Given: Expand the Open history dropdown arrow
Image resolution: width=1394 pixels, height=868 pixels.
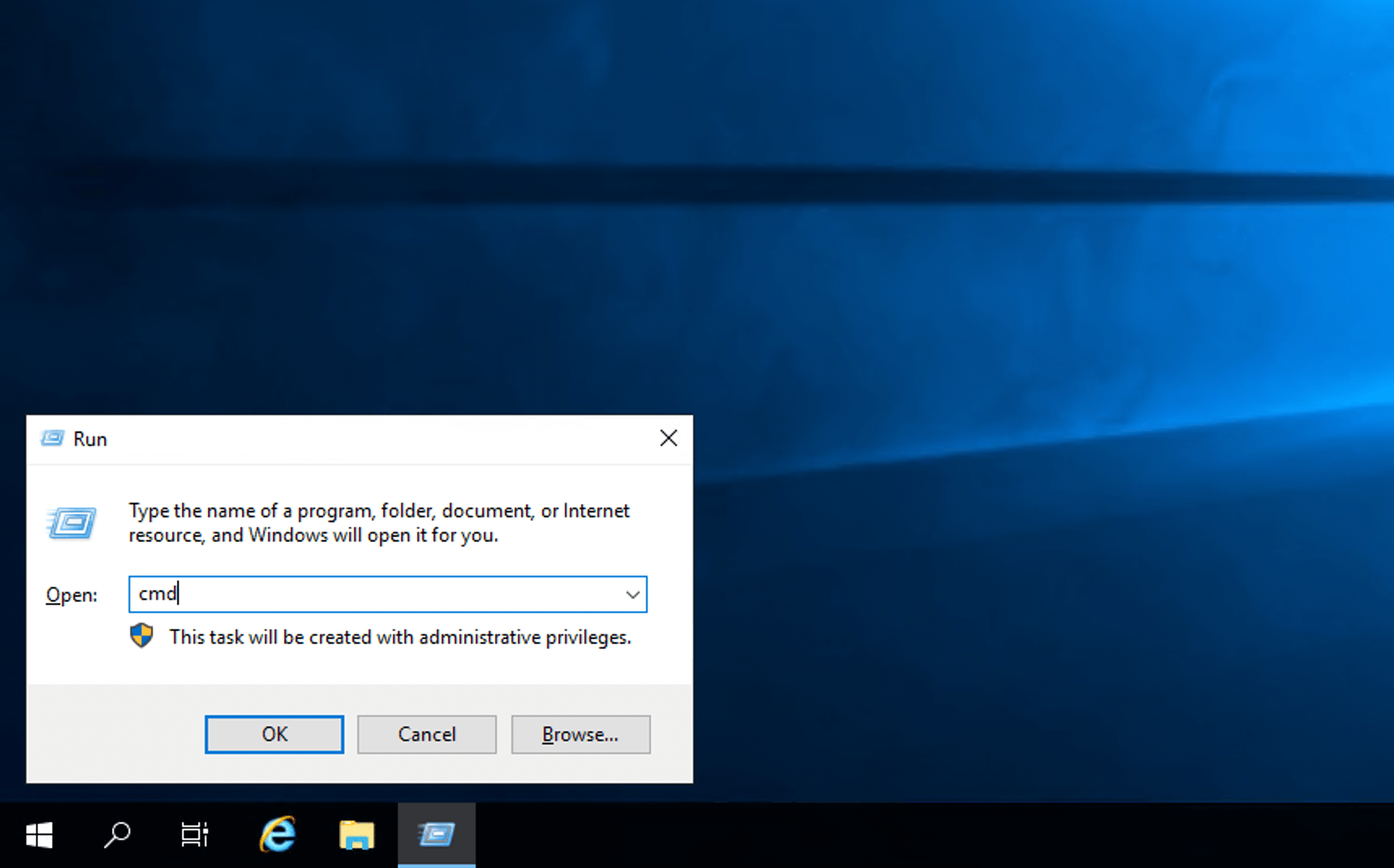Looking at the screenshot, I should pyautogui.click(x=633, y=595).
